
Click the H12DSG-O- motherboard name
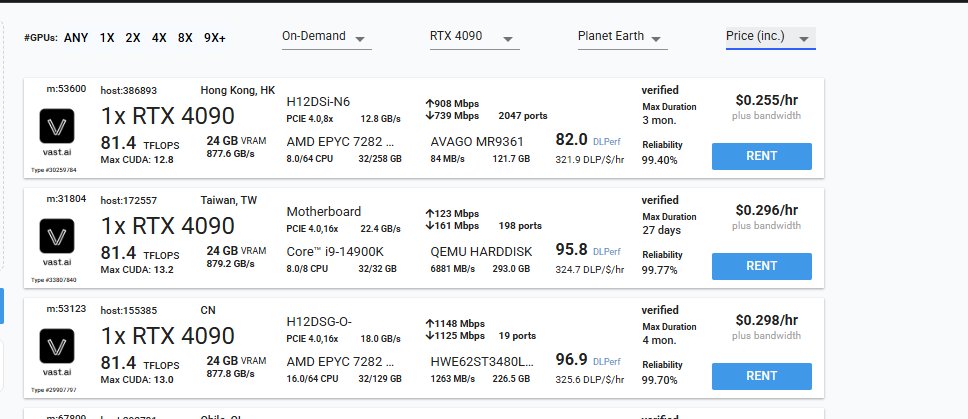tap(319, 322)
